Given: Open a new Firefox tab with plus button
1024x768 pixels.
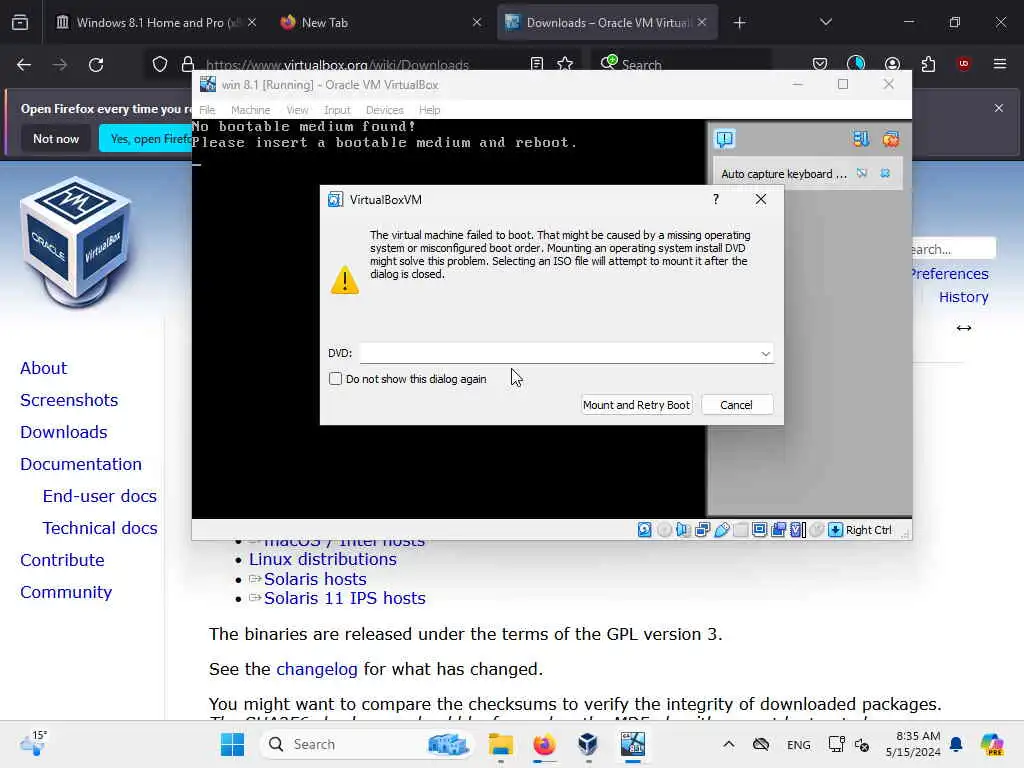Looking at the screenshot, I should point(739,23).
